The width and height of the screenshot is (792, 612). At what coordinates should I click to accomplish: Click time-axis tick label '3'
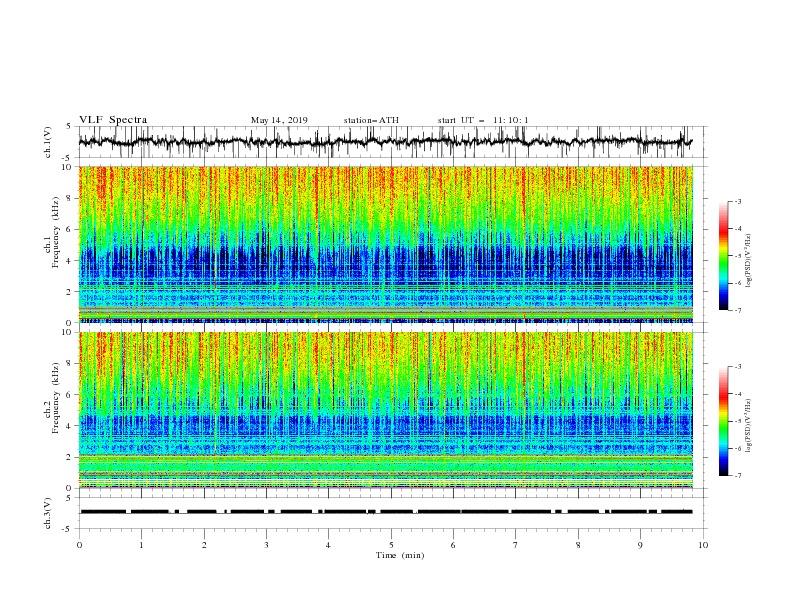click(x=266, y=545)
